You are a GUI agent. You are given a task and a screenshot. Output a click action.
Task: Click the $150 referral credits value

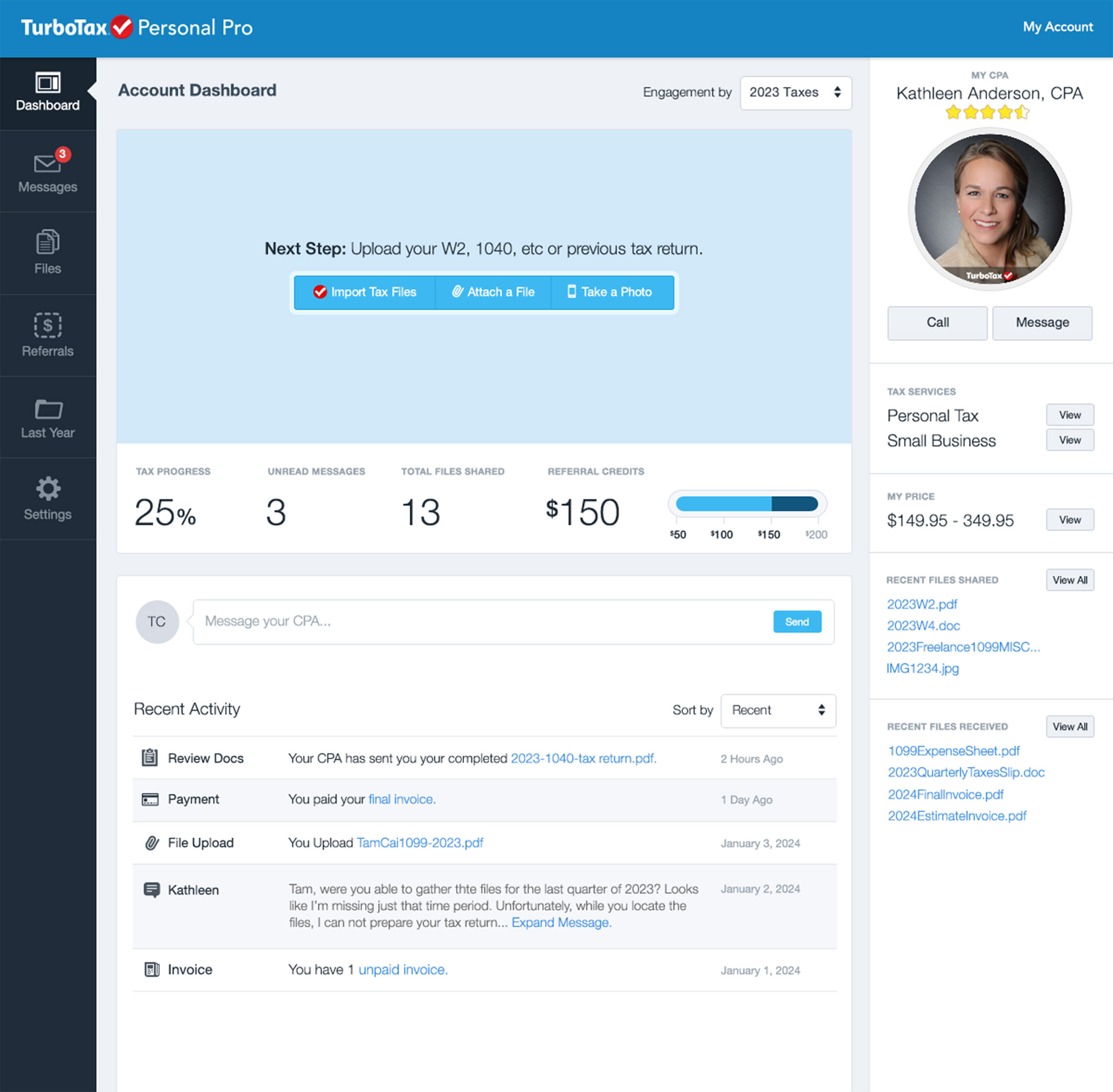(x=583, y=512)
